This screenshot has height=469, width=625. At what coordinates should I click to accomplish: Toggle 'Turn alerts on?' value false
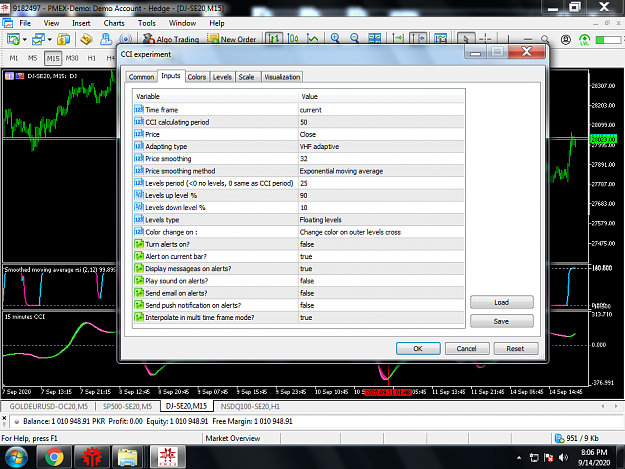[x=381, y=244]
